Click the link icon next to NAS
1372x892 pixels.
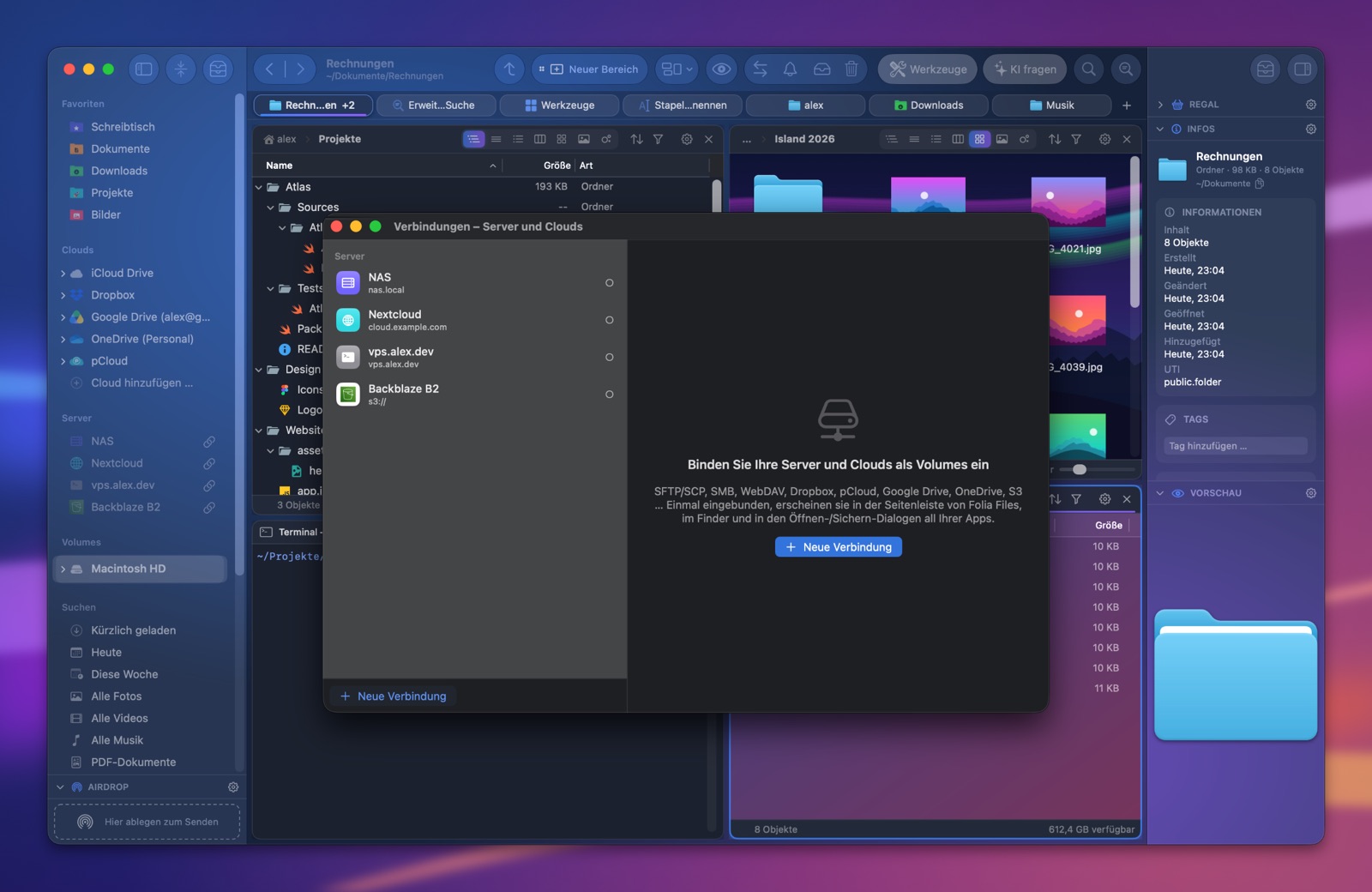[x=209, y=442]
